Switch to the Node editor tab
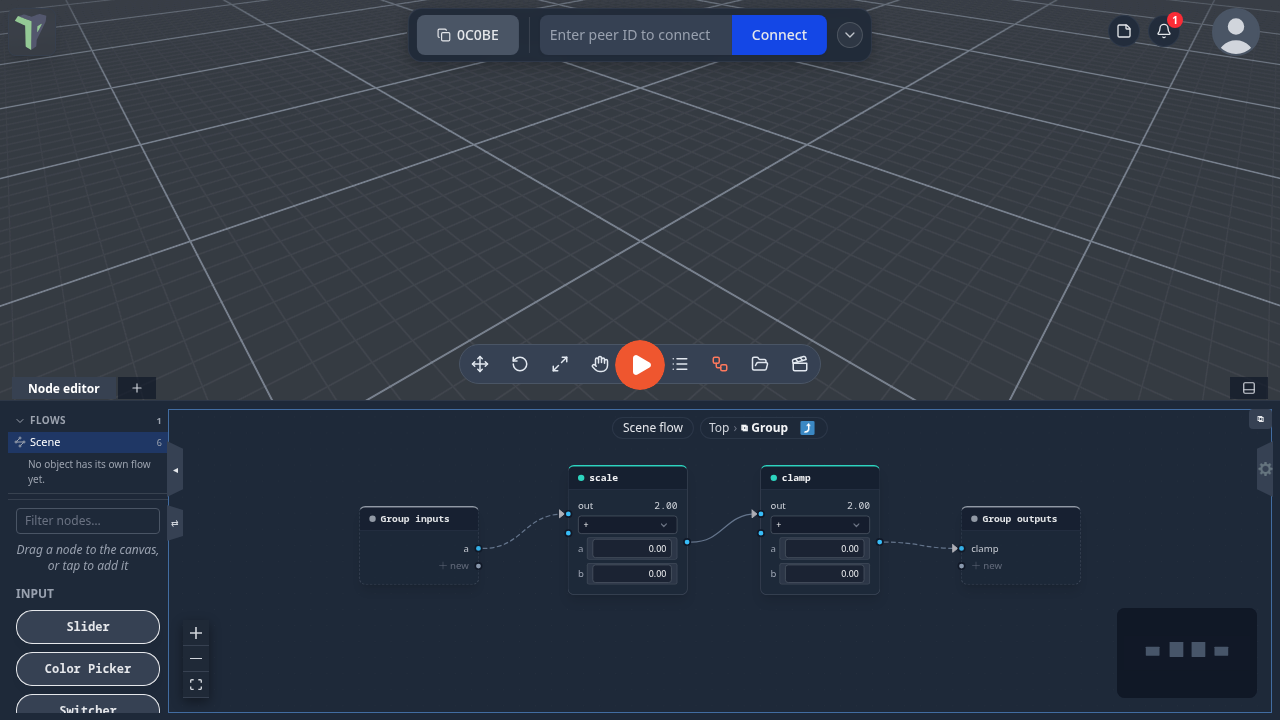 point(64,388)
